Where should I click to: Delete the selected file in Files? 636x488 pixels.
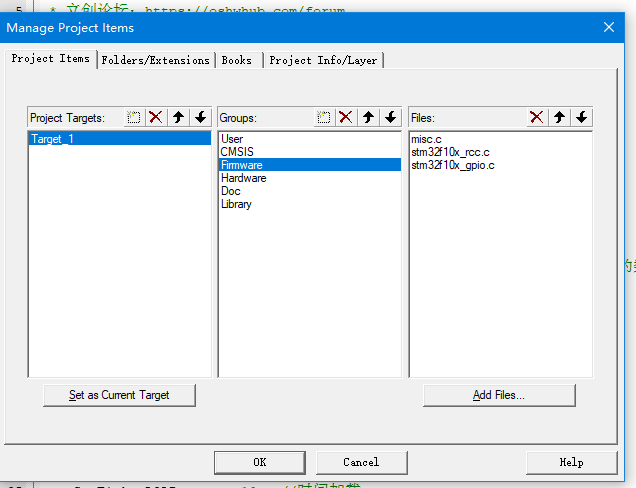(x=537, y=118)
